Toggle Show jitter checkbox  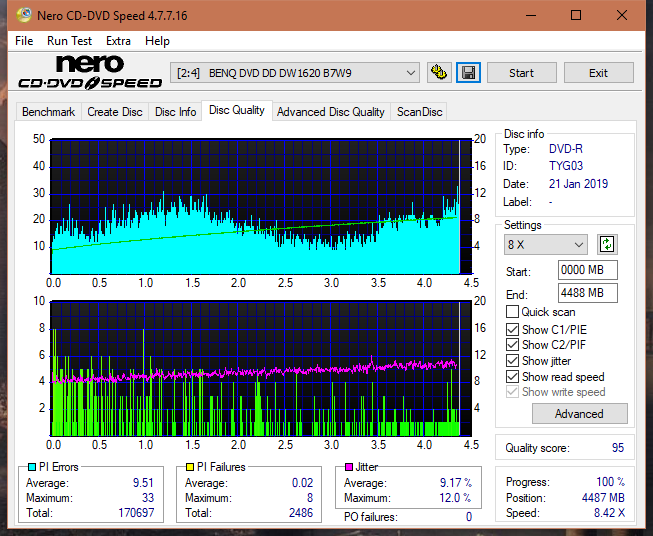[x=512, y=361]
